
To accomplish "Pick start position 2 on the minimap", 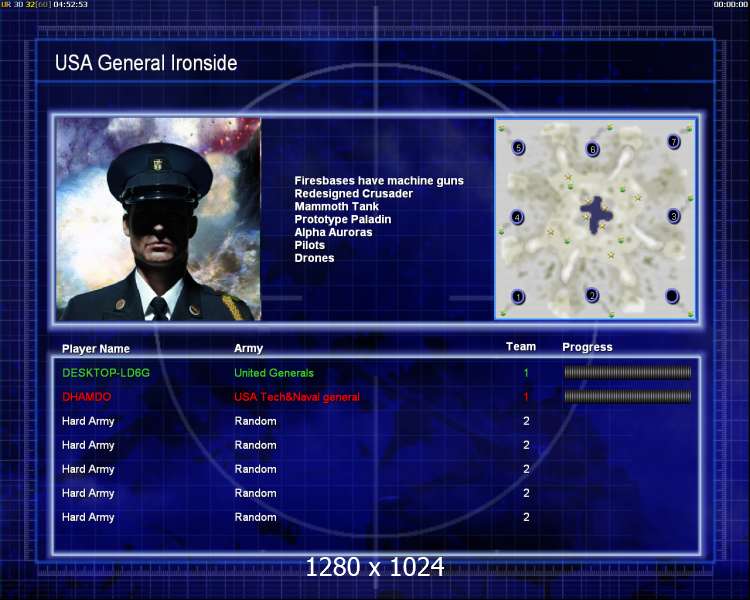I will click(x=592, y=295).
